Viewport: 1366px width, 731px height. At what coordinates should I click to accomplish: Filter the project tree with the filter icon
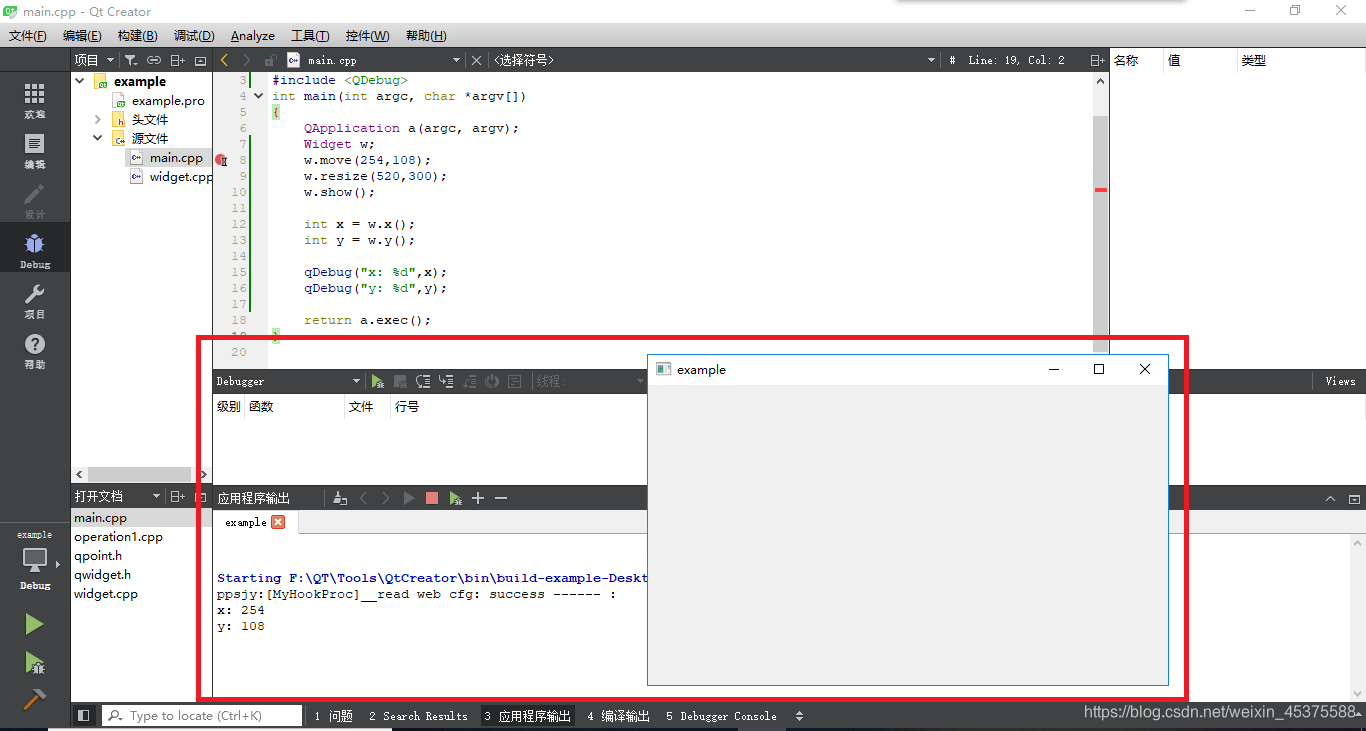tap(131, 59)
